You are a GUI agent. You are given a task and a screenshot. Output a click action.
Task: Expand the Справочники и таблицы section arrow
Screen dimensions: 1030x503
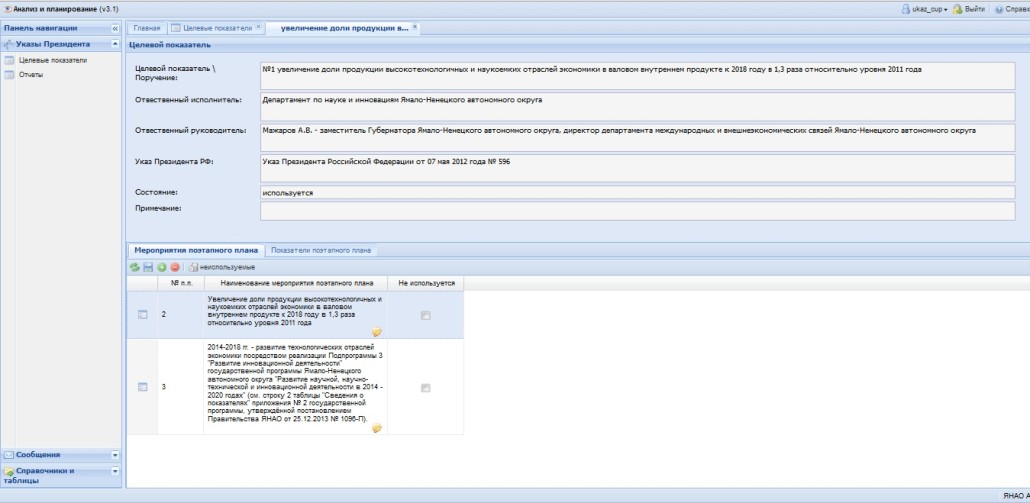click(x=115, y=471)
